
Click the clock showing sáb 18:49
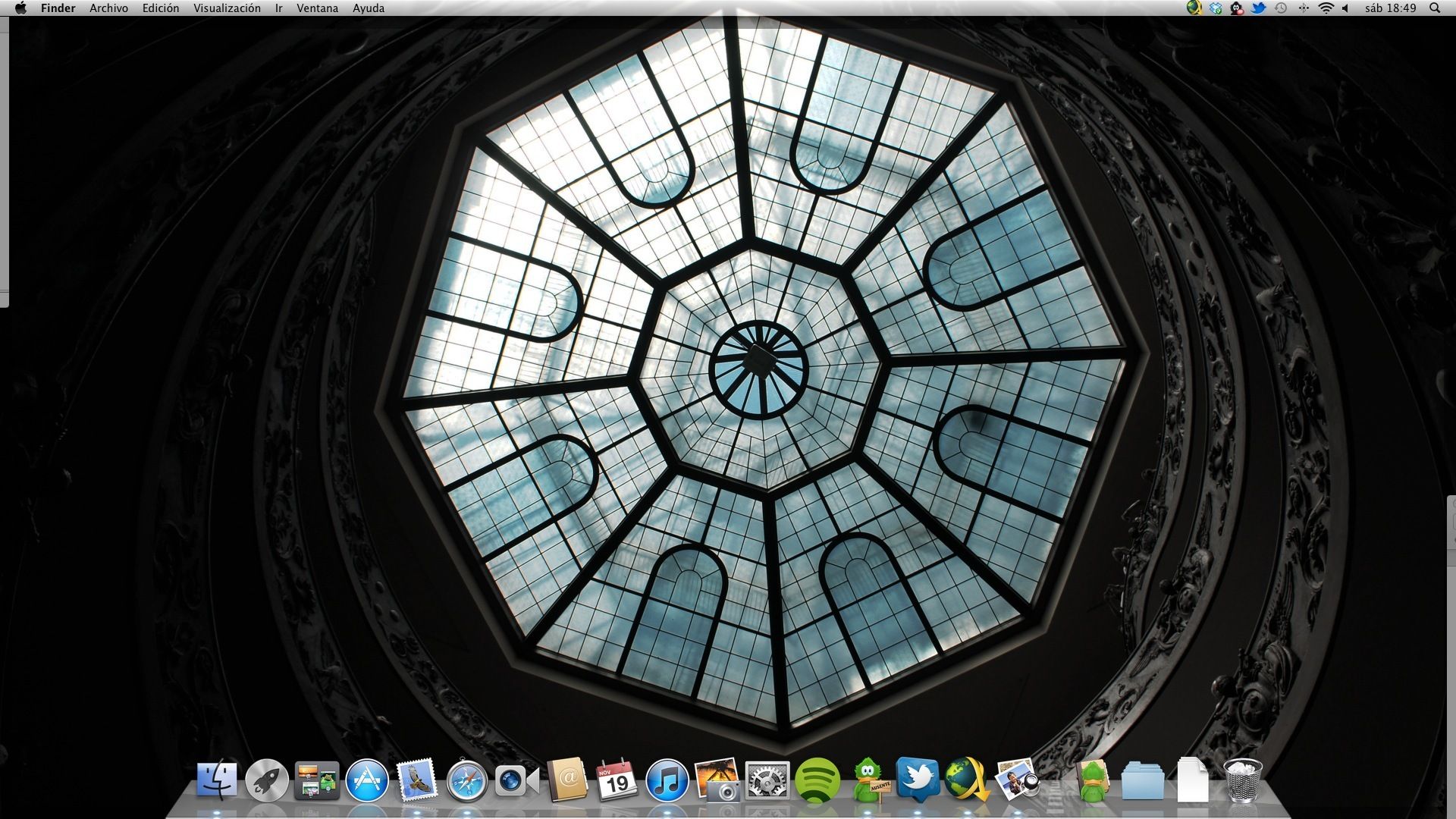(x=1390, y=8)
